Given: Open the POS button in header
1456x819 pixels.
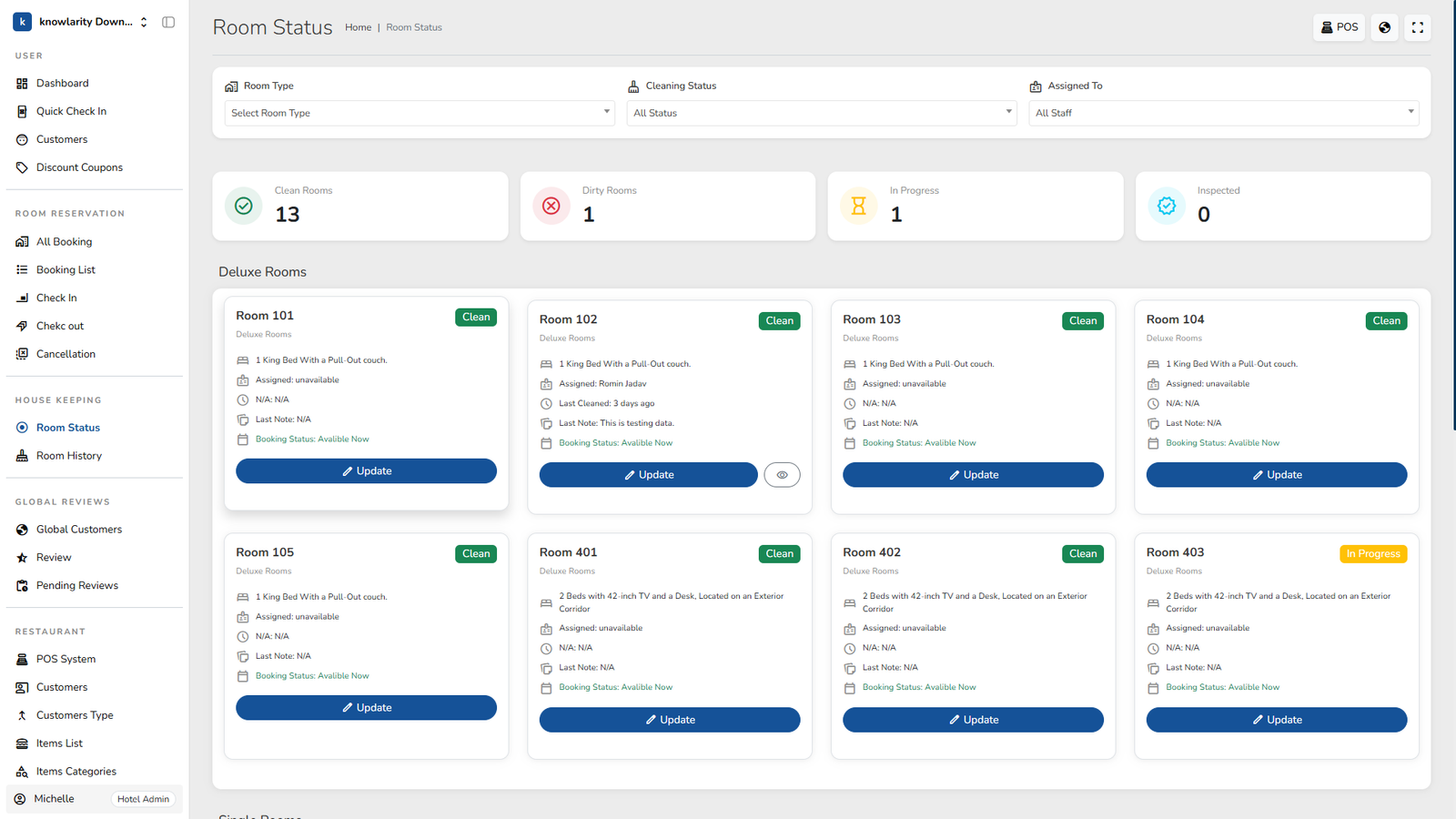Looking at the screenshot, I should click(x=1339, y=27).
